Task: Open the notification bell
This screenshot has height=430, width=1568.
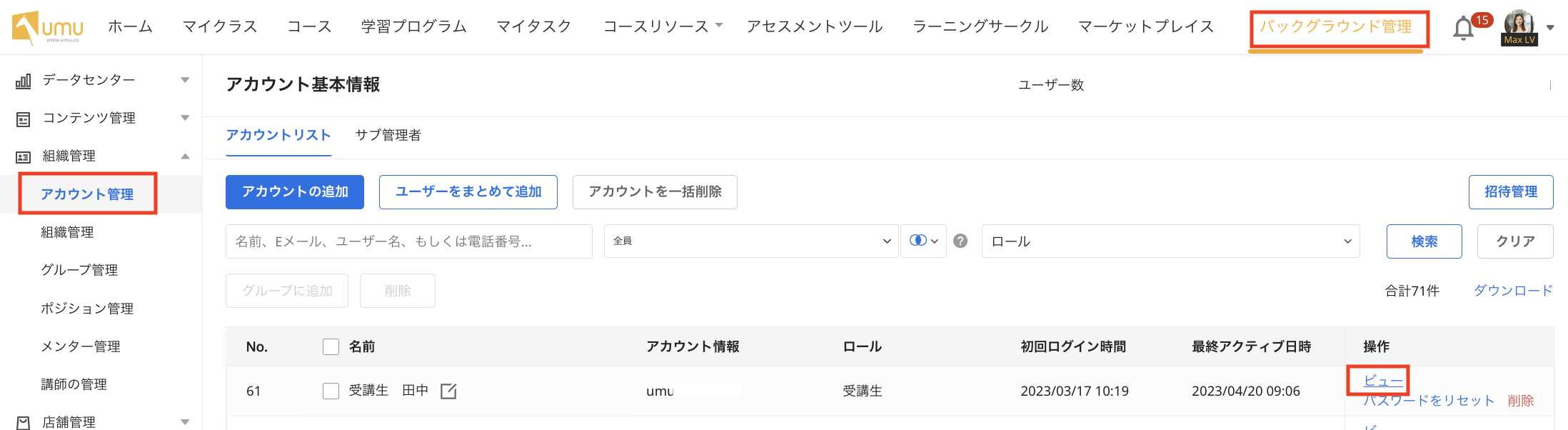Action: coord(1463,29)
